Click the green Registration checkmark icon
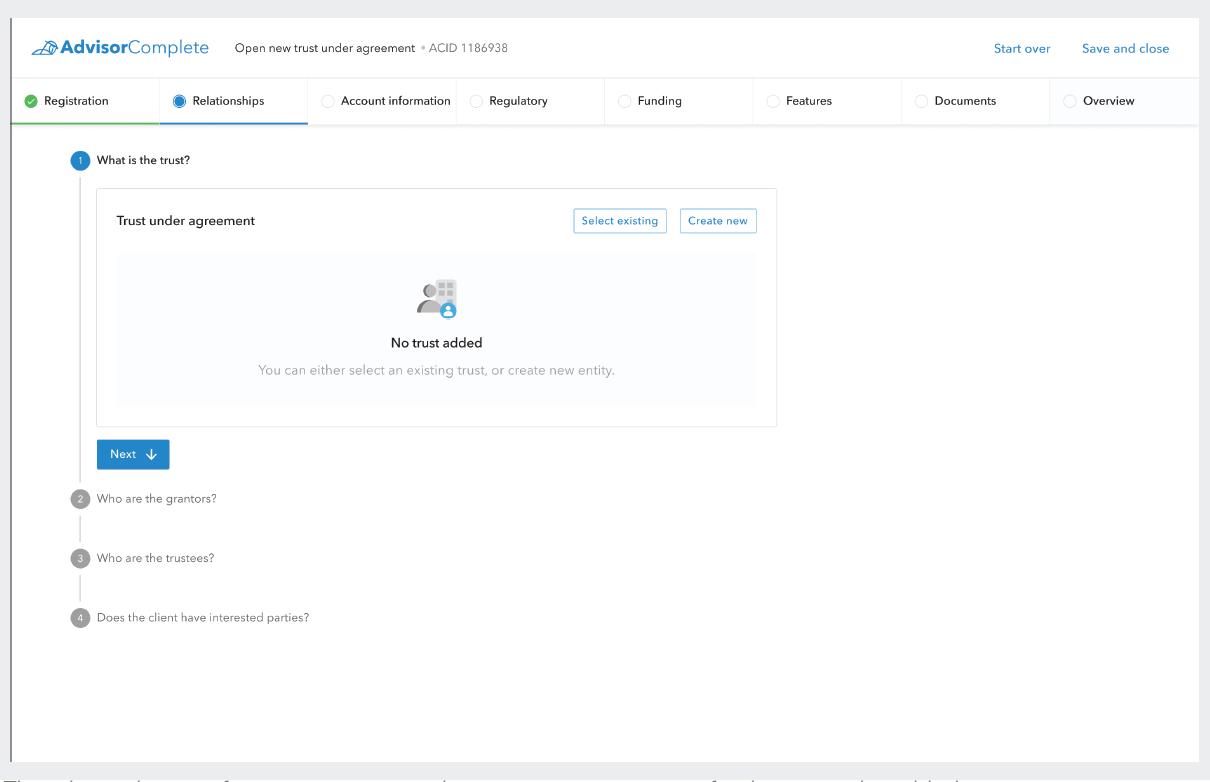This screenshot has width=1210, height=782. pyautogui.click(x=31, y=101)
